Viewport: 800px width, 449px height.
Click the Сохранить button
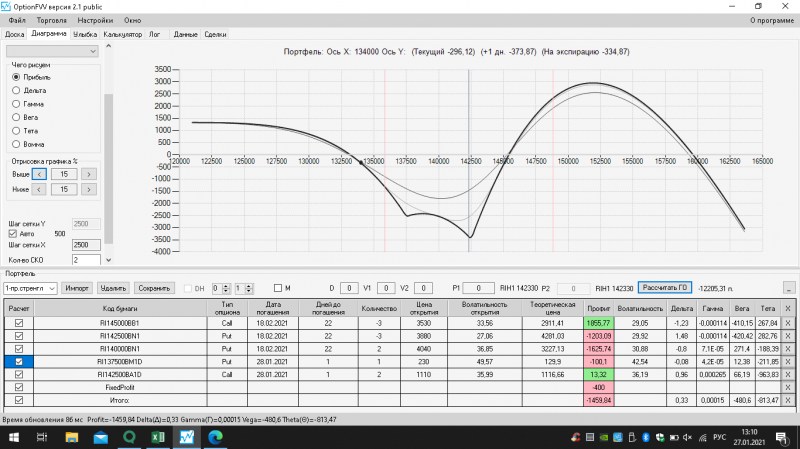click(154, 288)
